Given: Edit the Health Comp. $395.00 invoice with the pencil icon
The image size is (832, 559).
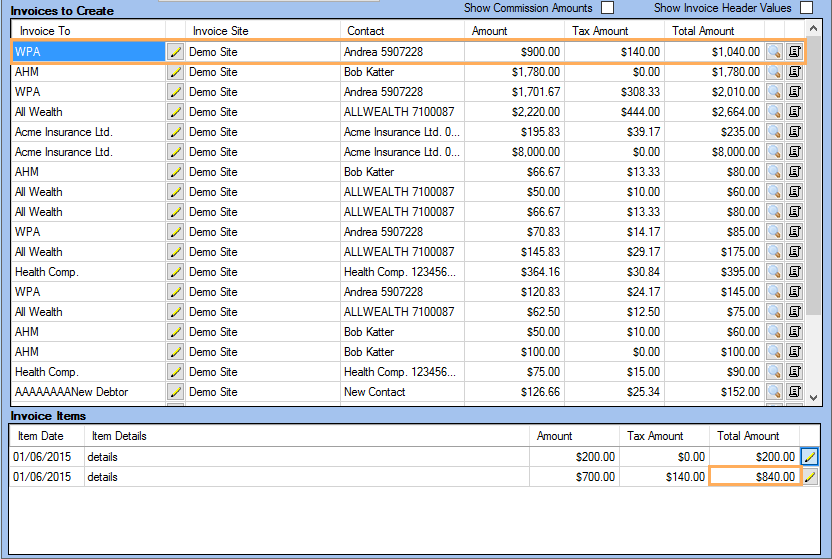Looking at the screenshot, I should pyautogui.click(x=175, y=272).
